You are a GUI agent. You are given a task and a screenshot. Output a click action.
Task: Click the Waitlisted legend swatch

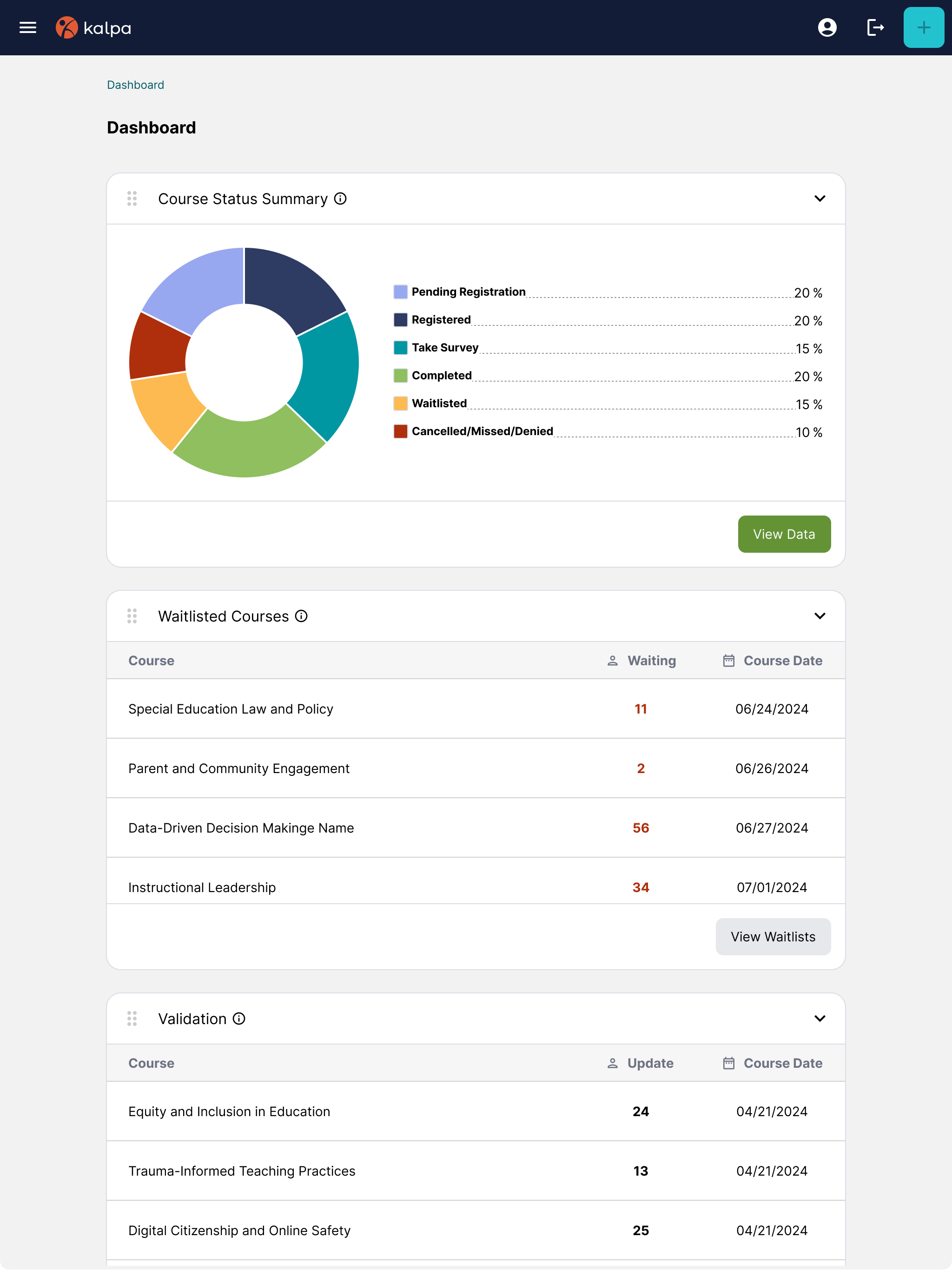tap(400, 403)
